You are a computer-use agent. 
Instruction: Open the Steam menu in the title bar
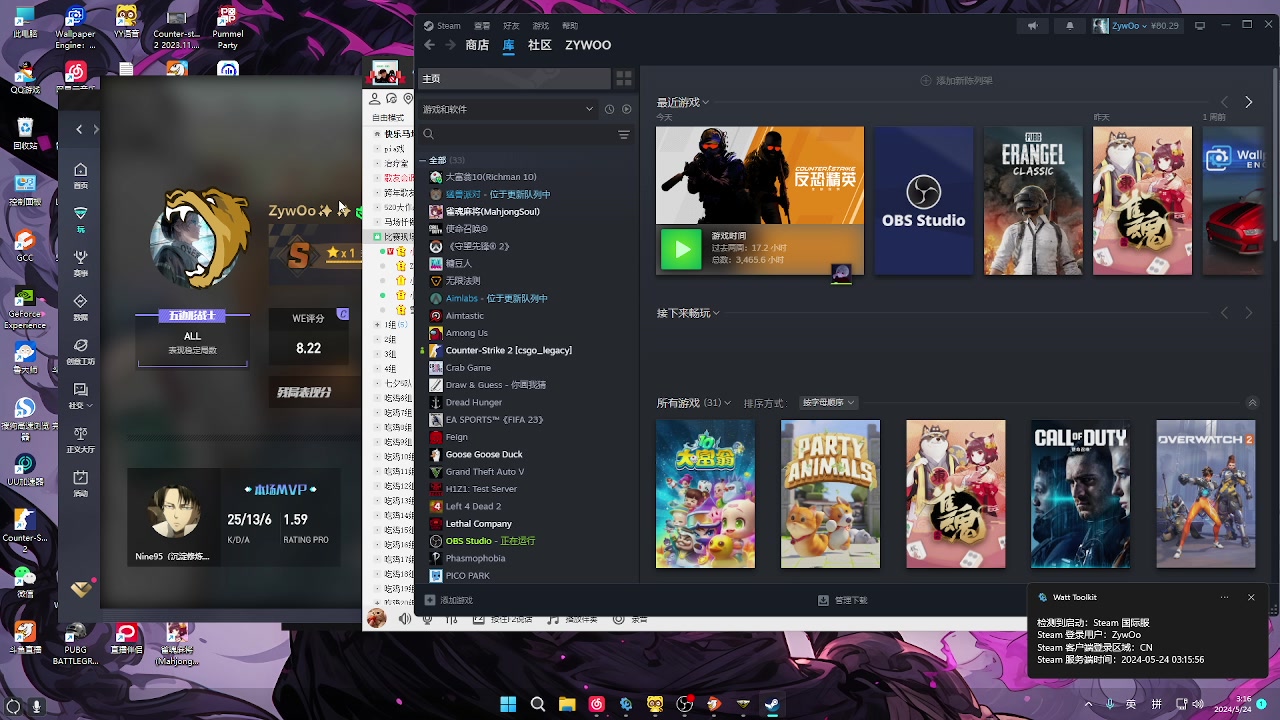442,26
